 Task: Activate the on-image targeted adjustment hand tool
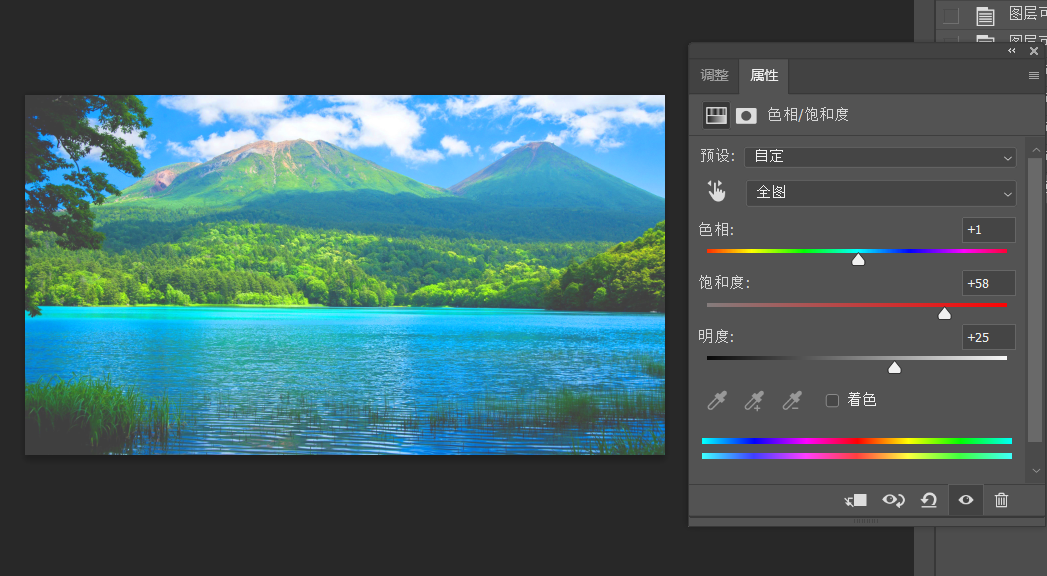tap(716, 192)
